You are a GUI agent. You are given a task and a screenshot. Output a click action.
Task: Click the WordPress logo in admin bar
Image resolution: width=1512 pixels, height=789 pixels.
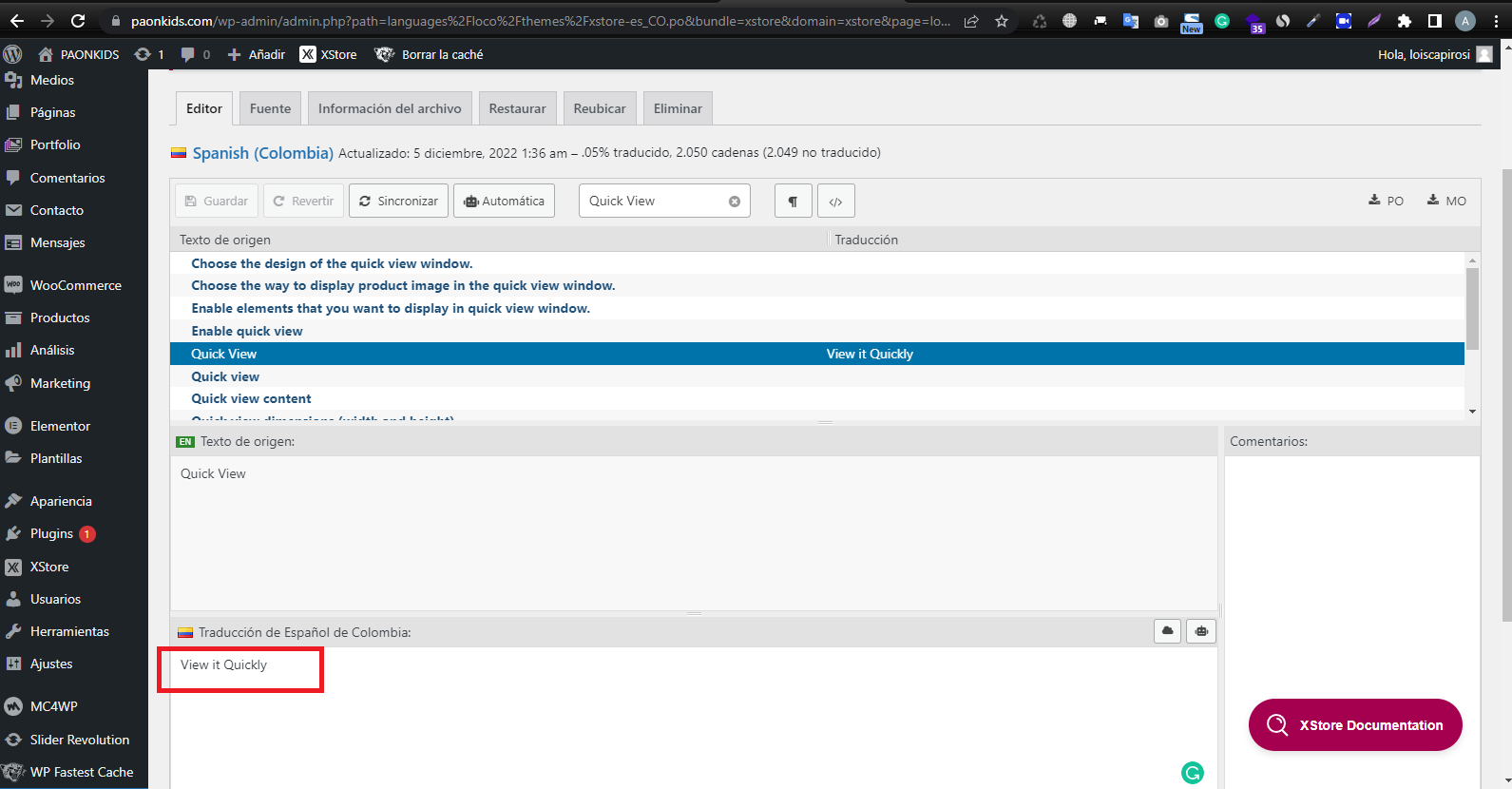(x=12, y=54)
